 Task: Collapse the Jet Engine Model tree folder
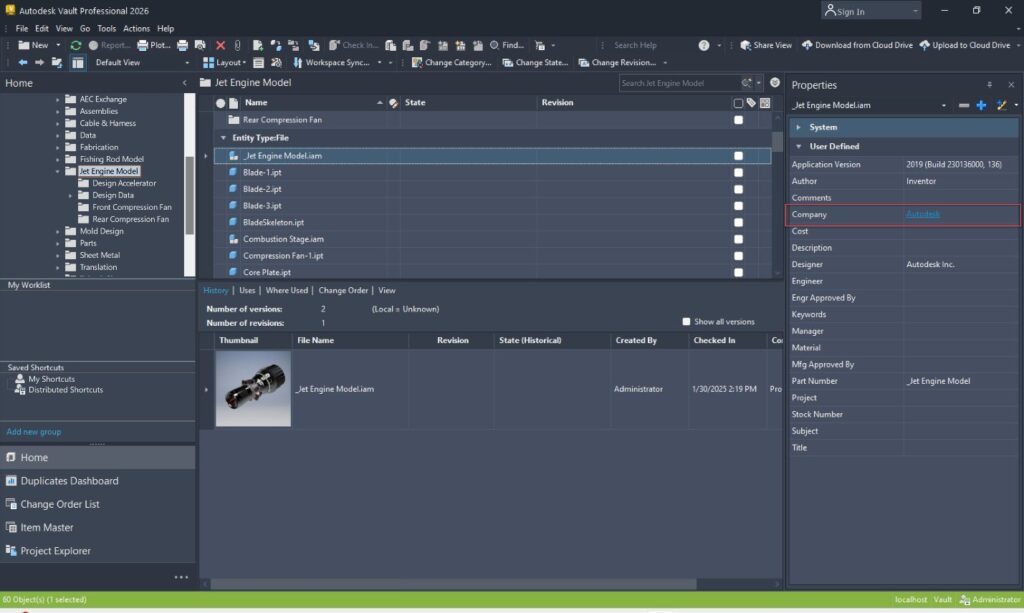pos(58,171)
